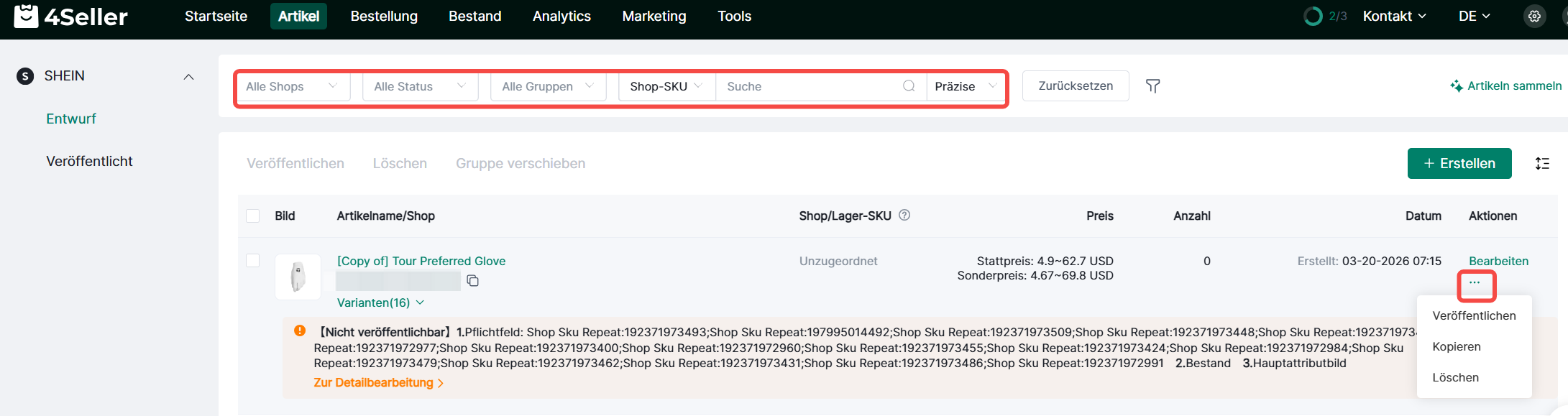Image resolution: width=1568 pixels, height=416 pixels.
Task: Open the settings gear icon
Action: [1534, 16]
